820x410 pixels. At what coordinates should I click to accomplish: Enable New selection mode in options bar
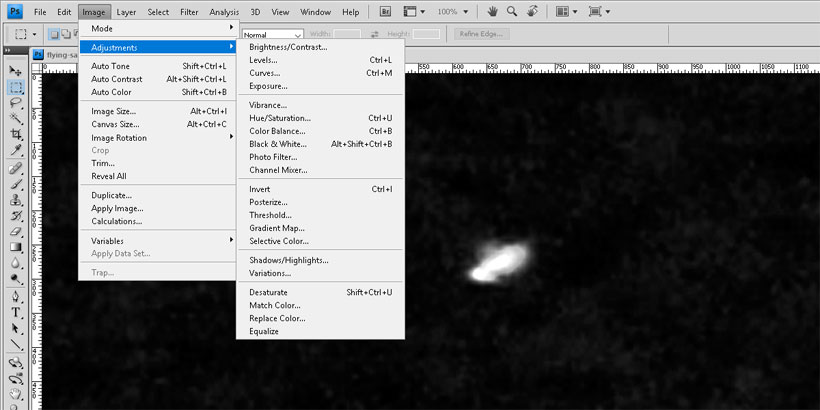click(54, 35)
